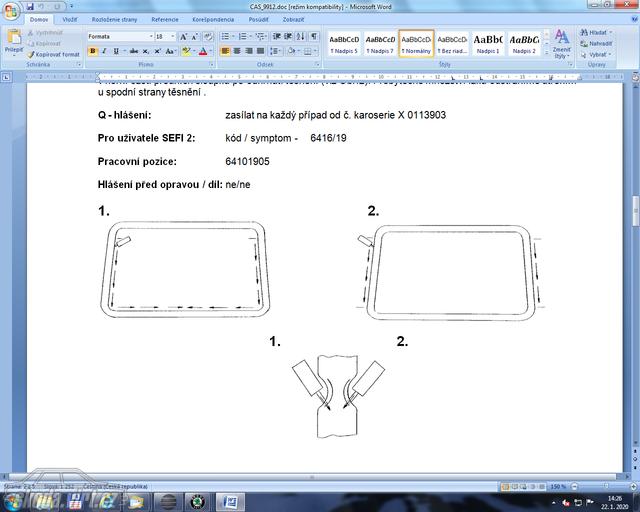Apply the Normálny style
Viewport: 640px width, 512px height.
416,42
